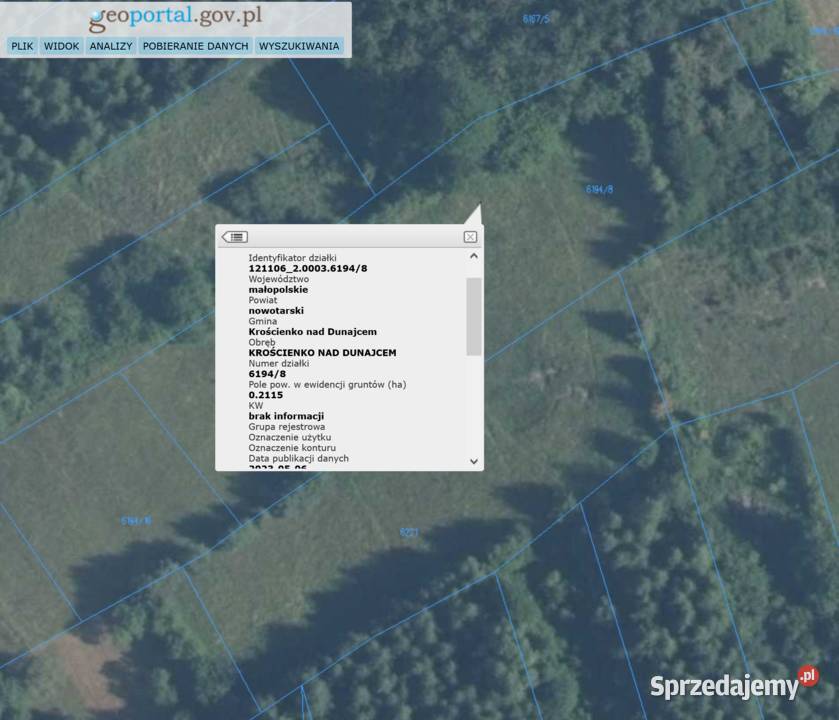This screenshot has height=720, width=839.
Task: Click the Sprzedajemy.pl watermark logo
Action: tap(733, 685)
